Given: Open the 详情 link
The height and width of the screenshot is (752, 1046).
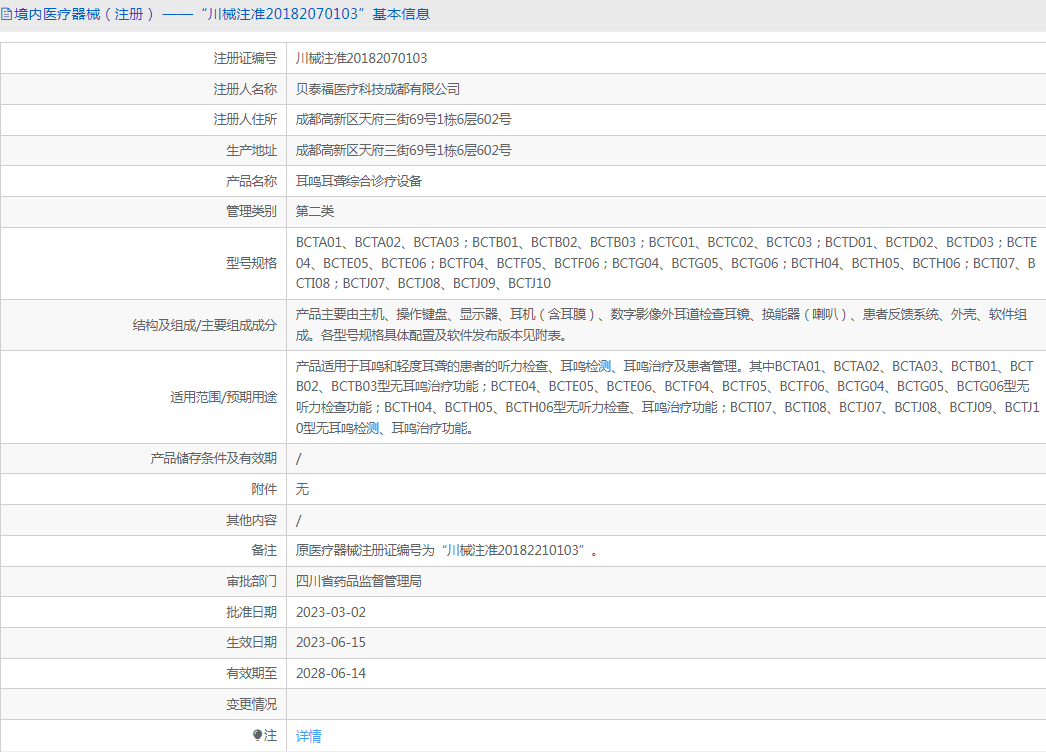Looking at the screenshot, I should point(308,736).
